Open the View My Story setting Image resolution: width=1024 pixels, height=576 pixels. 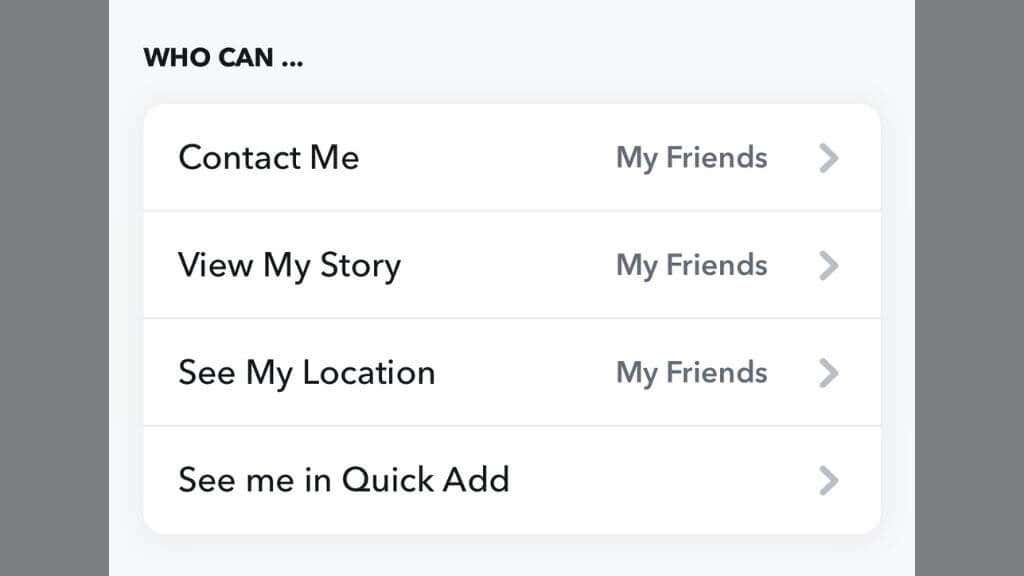[512, 265]
